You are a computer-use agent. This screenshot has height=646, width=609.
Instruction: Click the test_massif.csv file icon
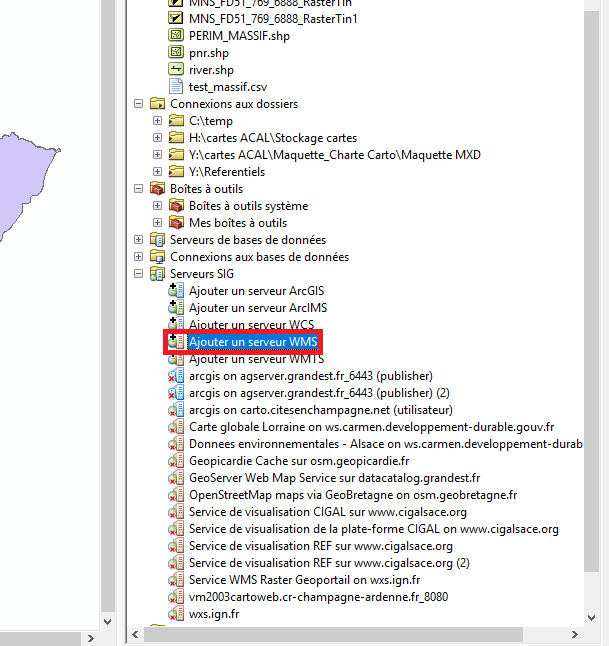pos(176,87)
